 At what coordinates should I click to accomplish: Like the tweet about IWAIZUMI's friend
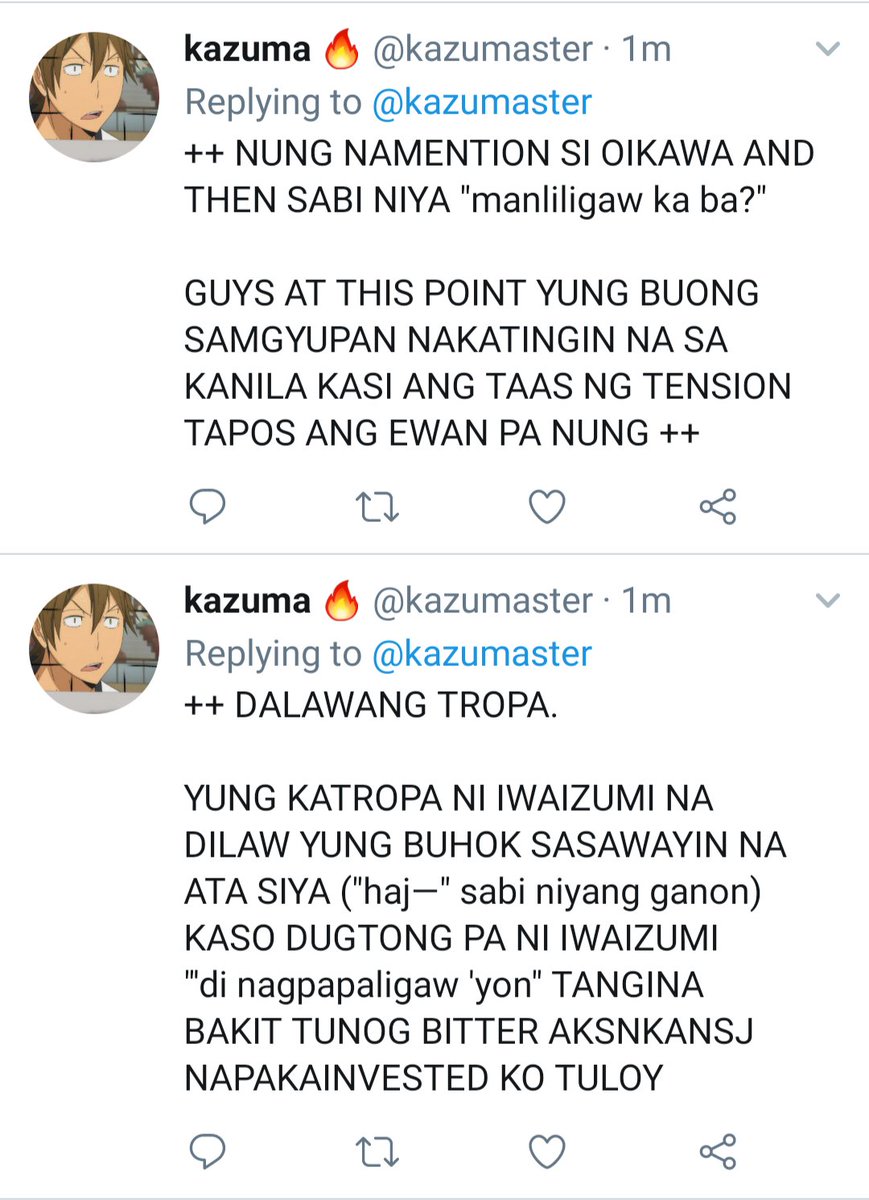(x=547, y=1152)
